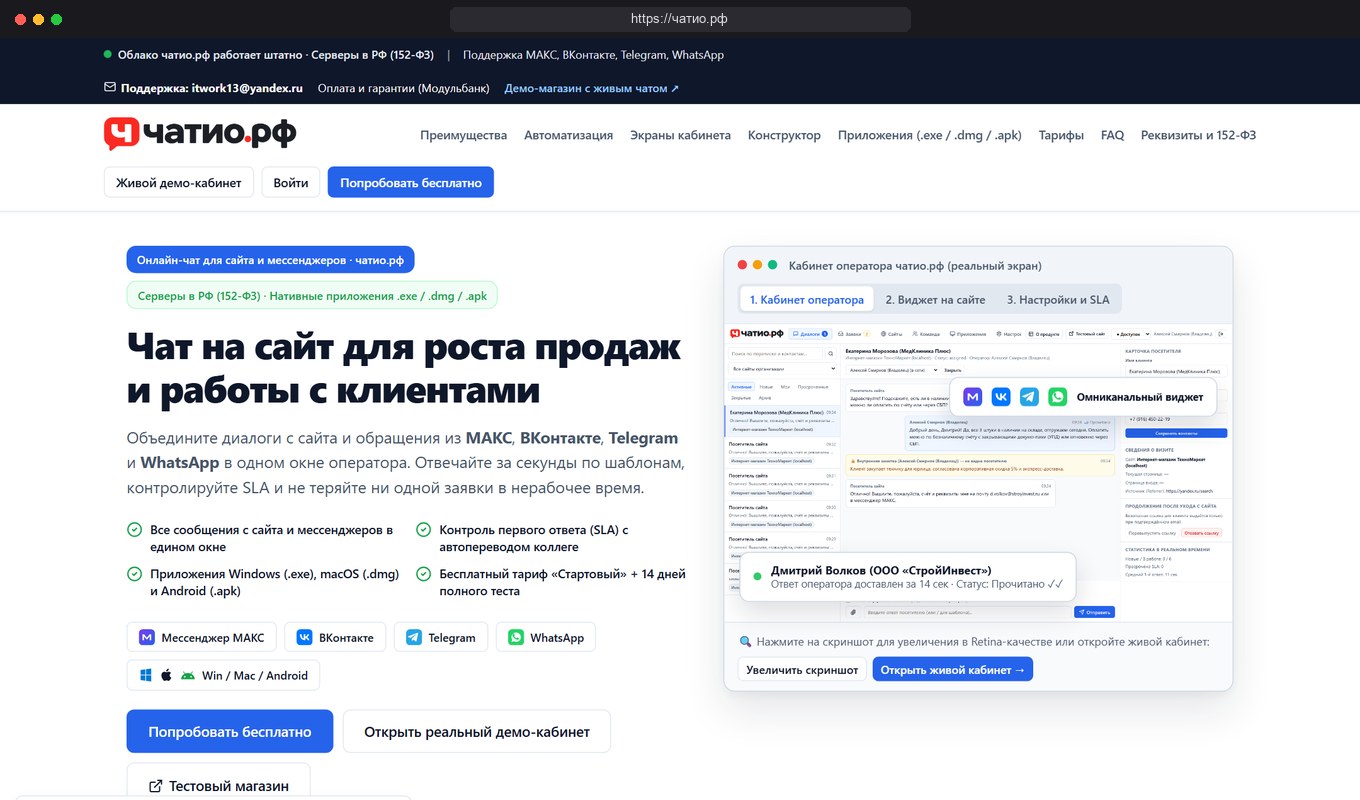The width and height of the screenshot is (1360, 800).
Task: Click hero Попробовать бесплатно button below the channel chips
Action: [230, 731]
